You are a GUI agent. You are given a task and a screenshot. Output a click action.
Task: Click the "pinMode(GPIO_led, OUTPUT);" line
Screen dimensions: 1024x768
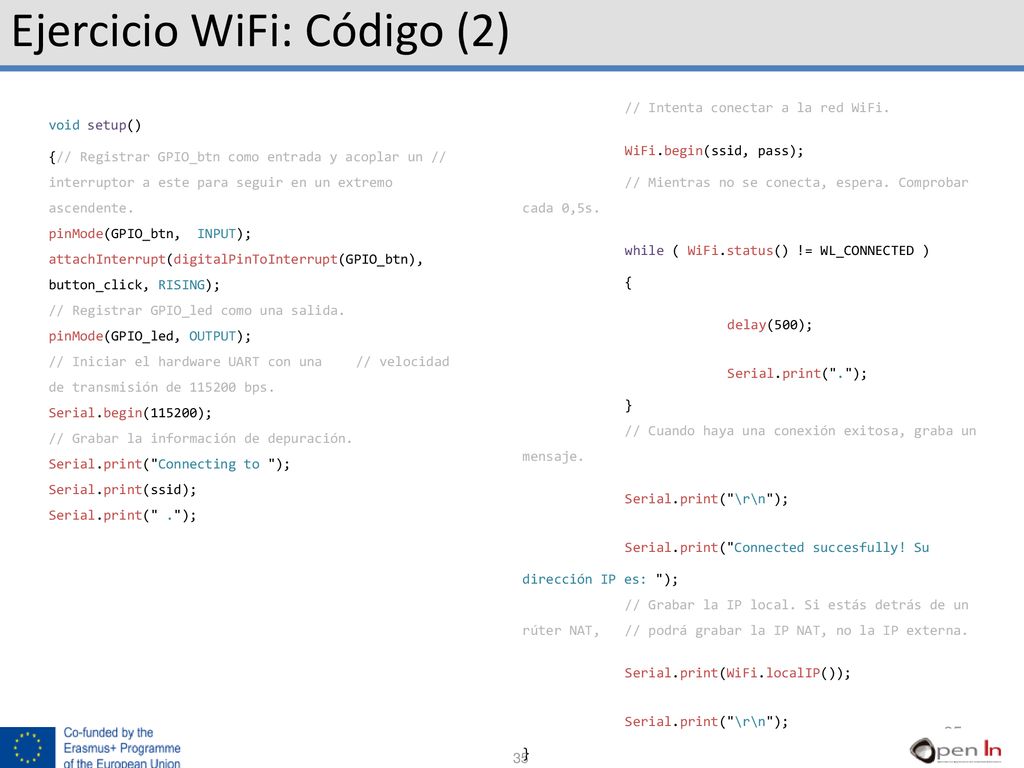click(x=150, y=336)
